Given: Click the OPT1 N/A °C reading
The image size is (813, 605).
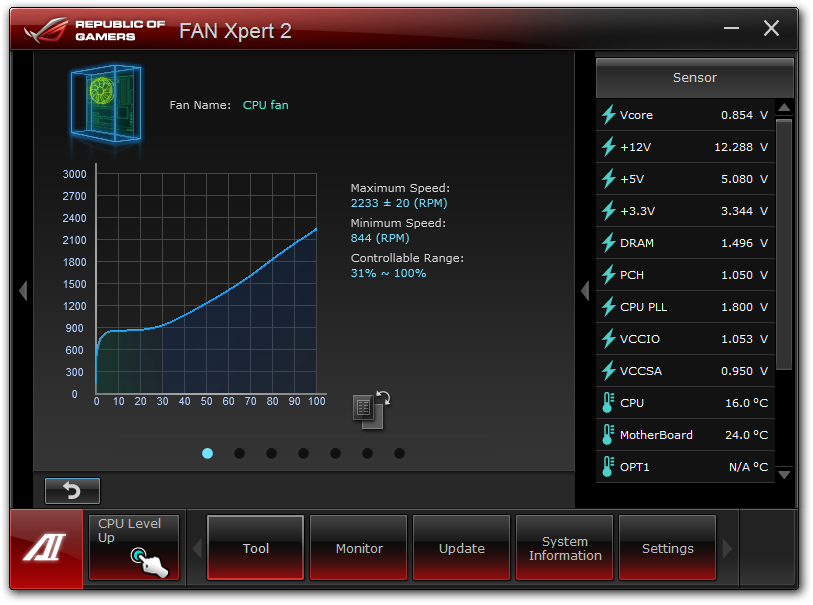Looking at the screenshot, I should (x=748, y=467).
